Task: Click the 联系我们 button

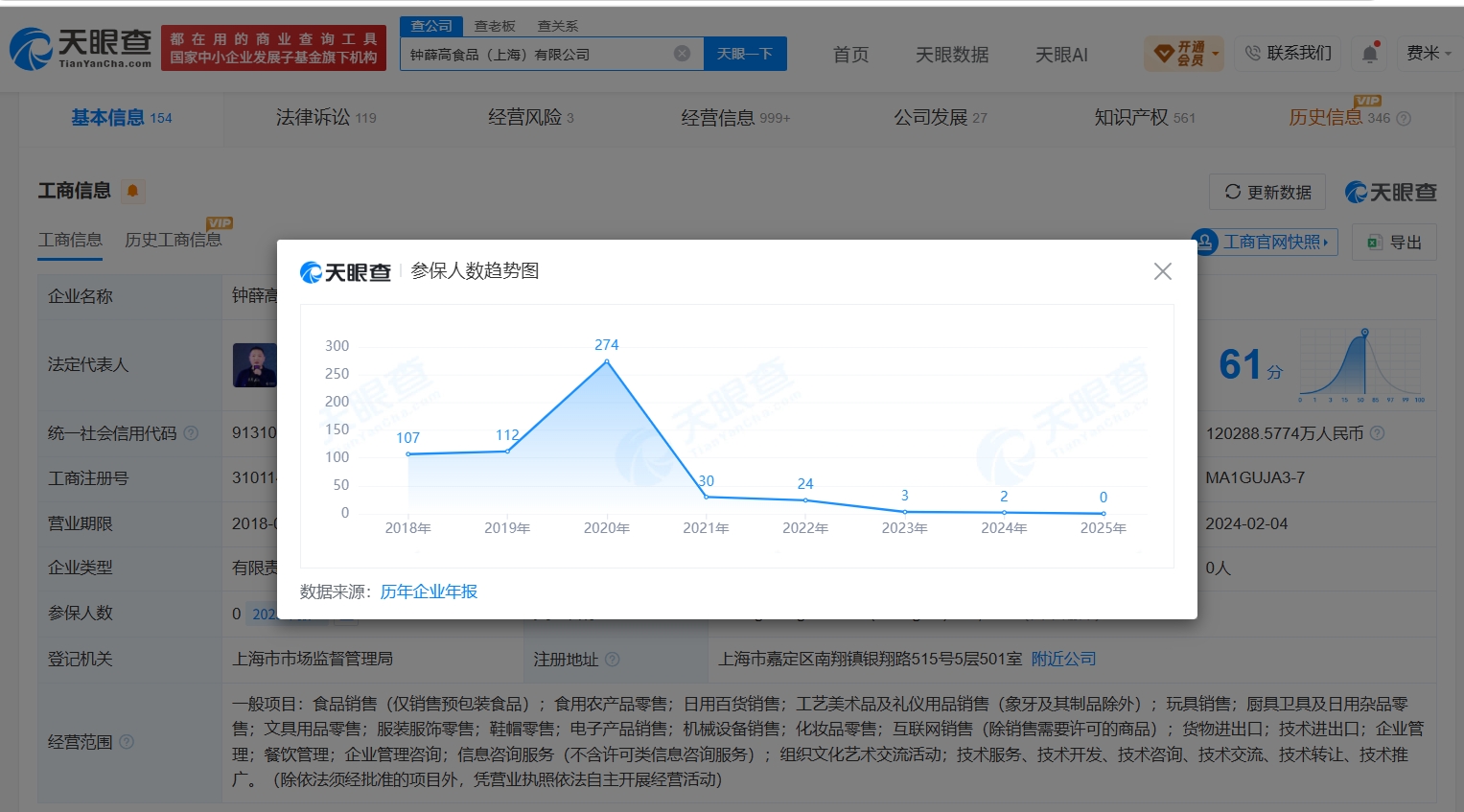Action: (1288, 54)
